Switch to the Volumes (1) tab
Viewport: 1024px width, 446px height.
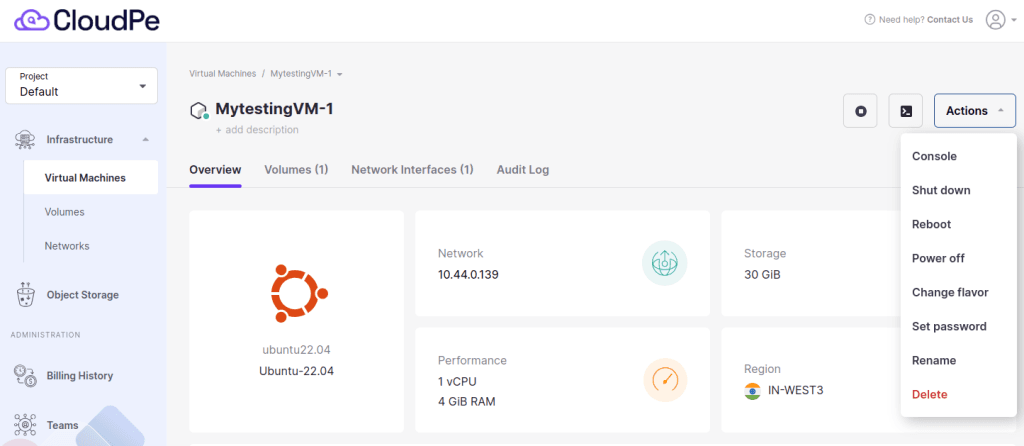296,170
